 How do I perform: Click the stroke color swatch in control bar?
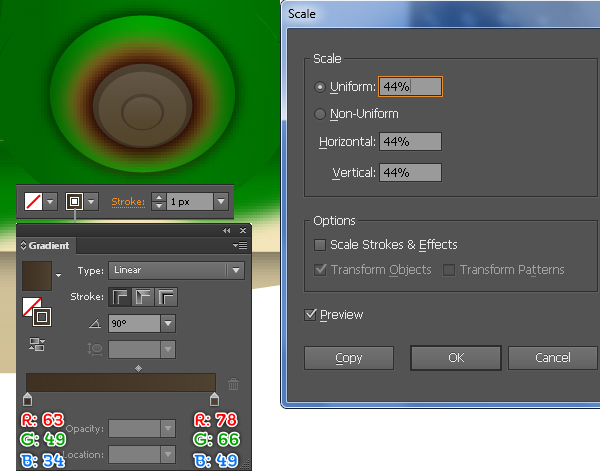coord(75,201)
